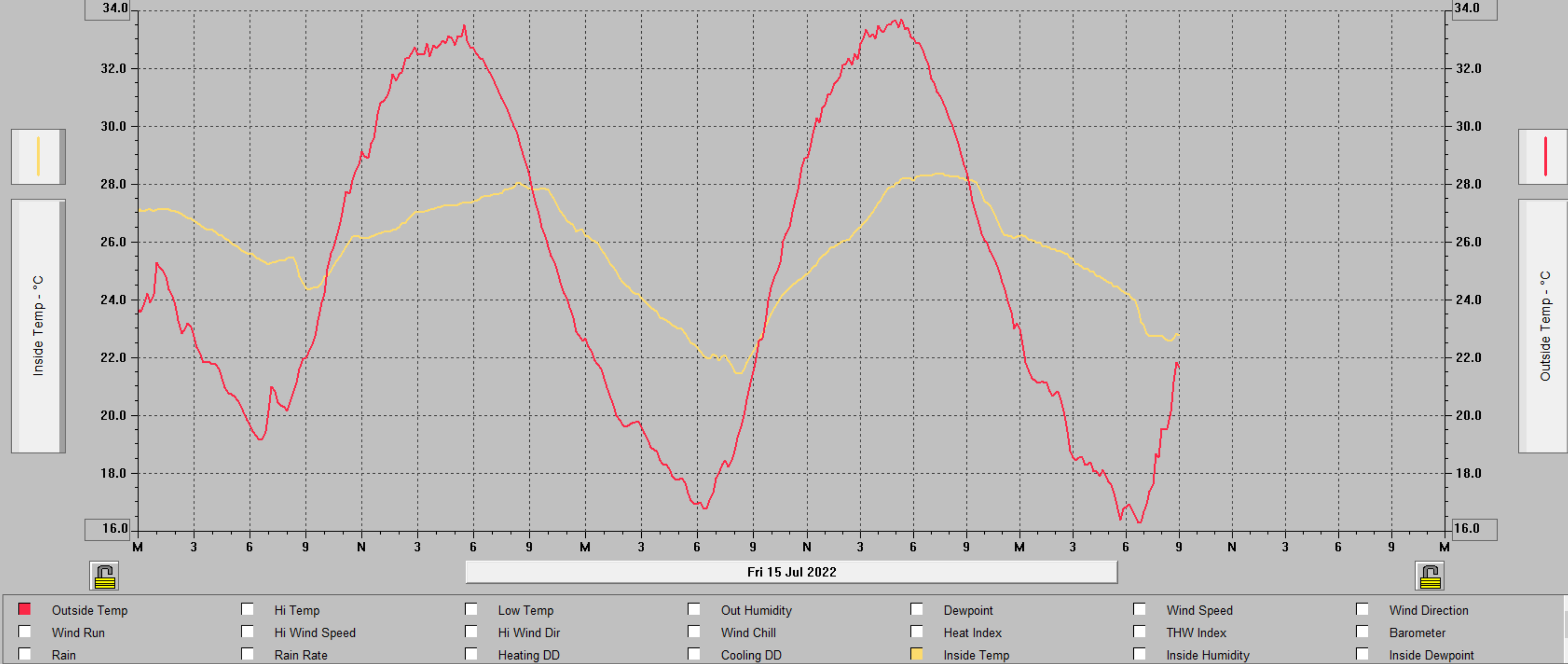Click the yellow line color swatch button
Viewport: 1568px width, 664px height.
pyautogui.click(x=39, y=157)
